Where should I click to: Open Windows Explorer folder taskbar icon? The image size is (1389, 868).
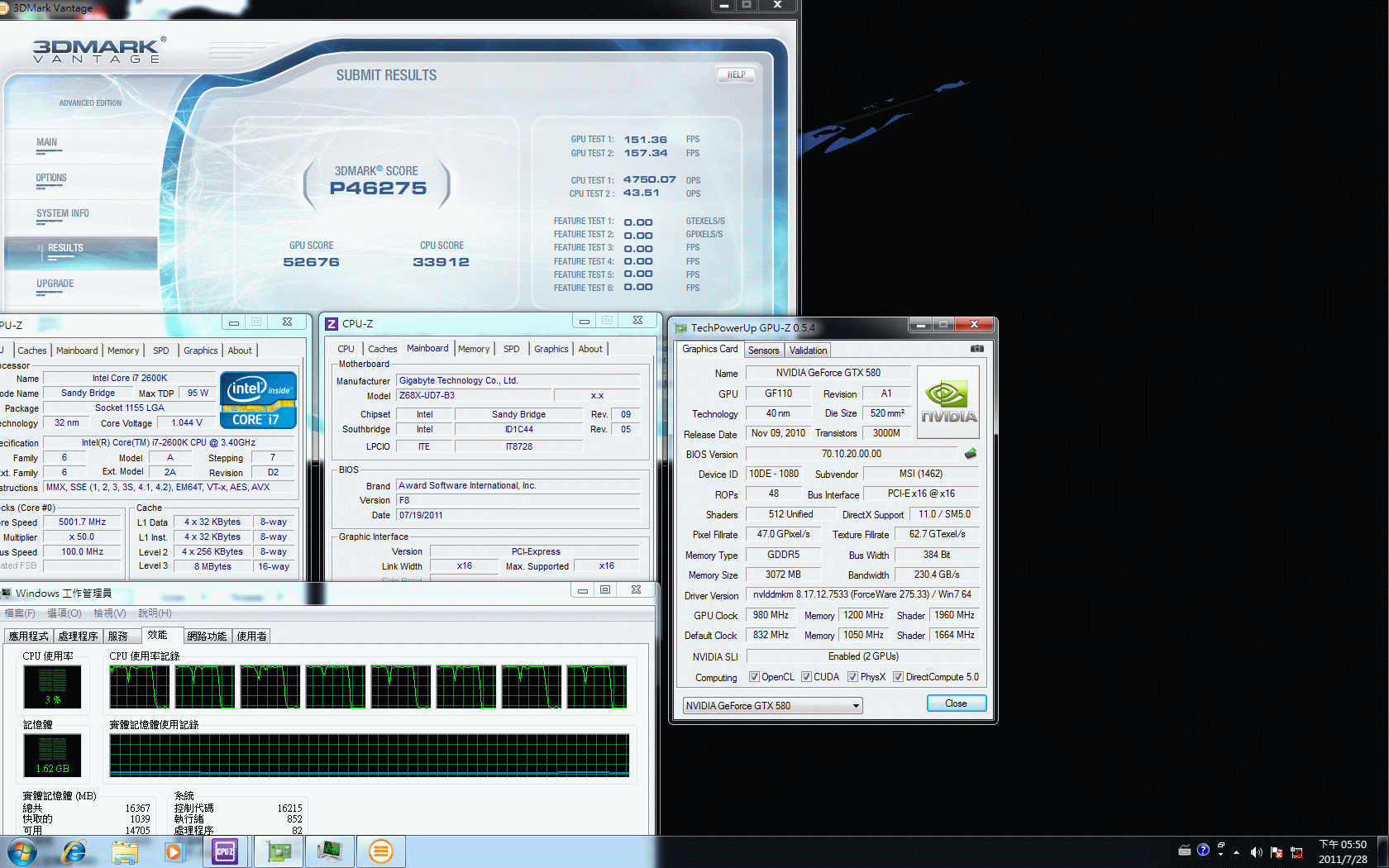(125, 851)
